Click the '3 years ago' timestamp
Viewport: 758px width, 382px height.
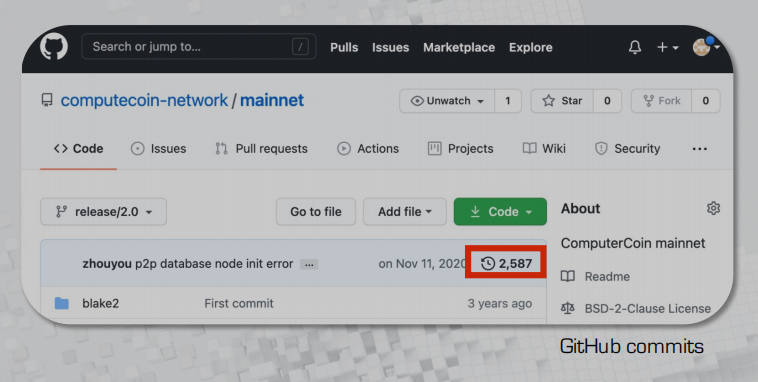tap(500, 304)
